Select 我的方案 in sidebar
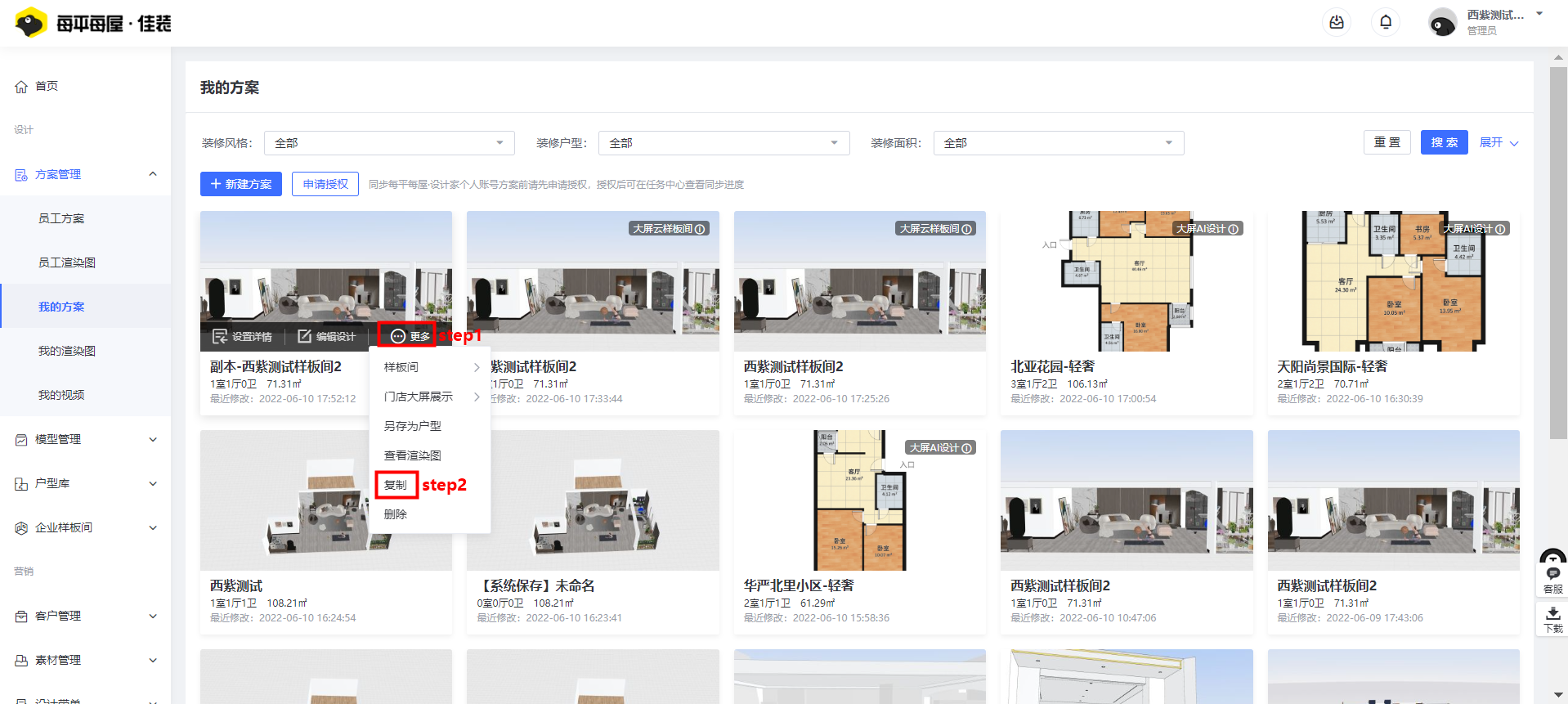 (61, 307)
